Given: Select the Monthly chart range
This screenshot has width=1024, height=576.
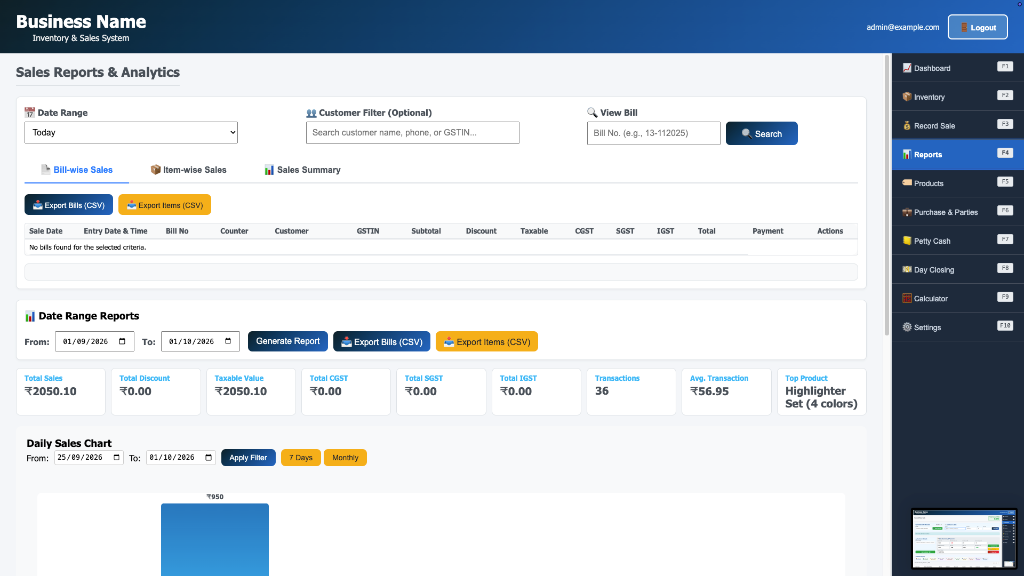Looking at the screenshot, I should (x=345, y=458).
